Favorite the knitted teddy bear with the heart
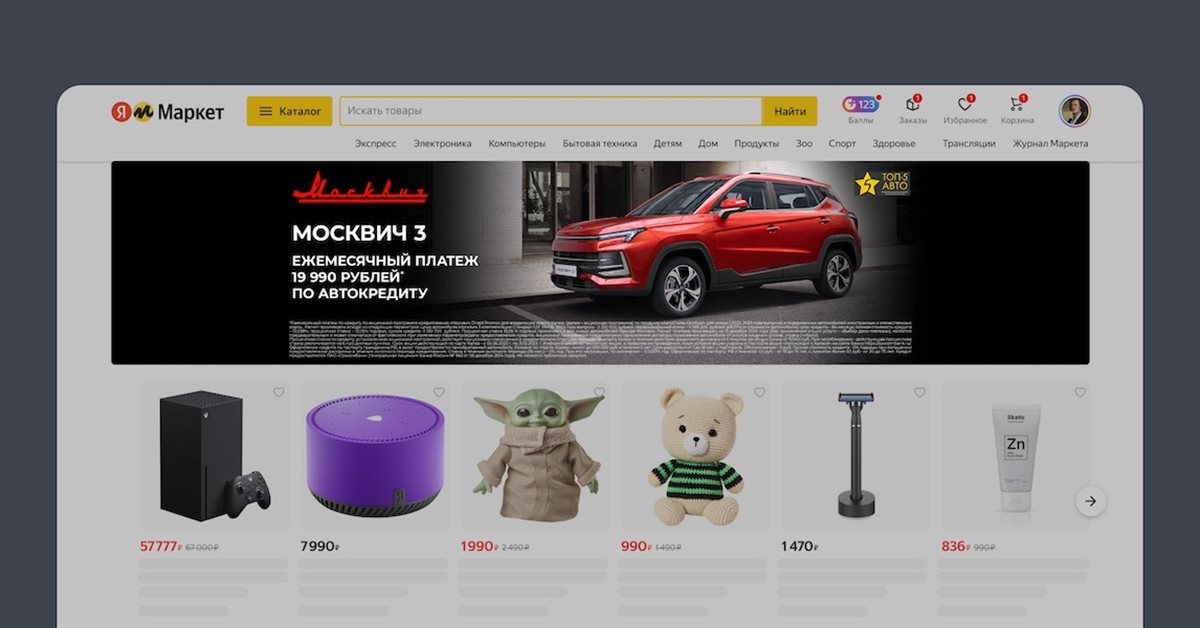 [x=759, y=392]
